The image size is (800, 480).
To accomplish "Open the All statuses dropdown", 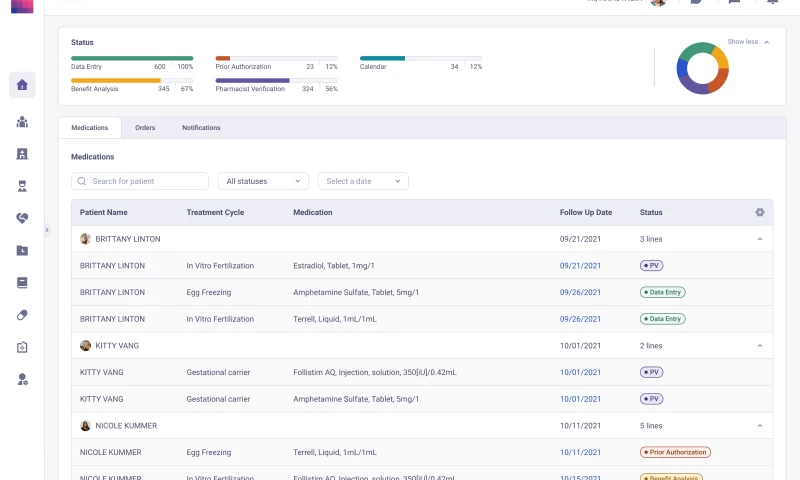I will point(263,181).
